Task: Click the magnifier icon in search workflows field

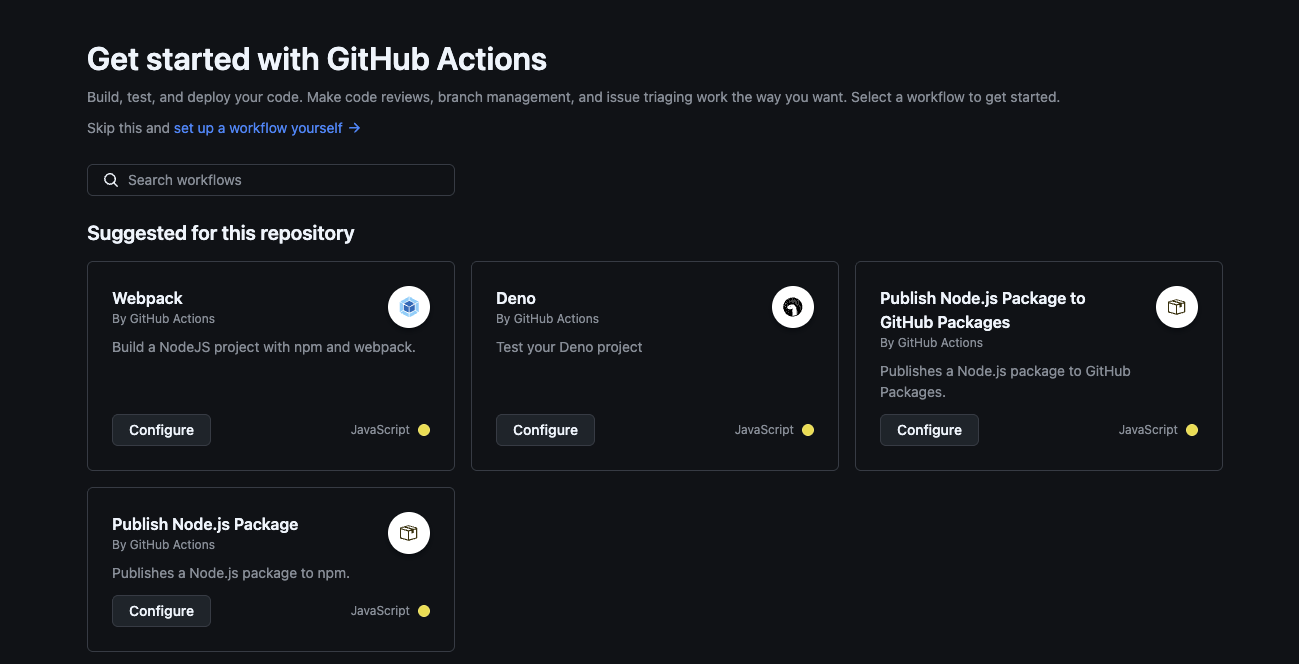Action: [x=111, y=180]
